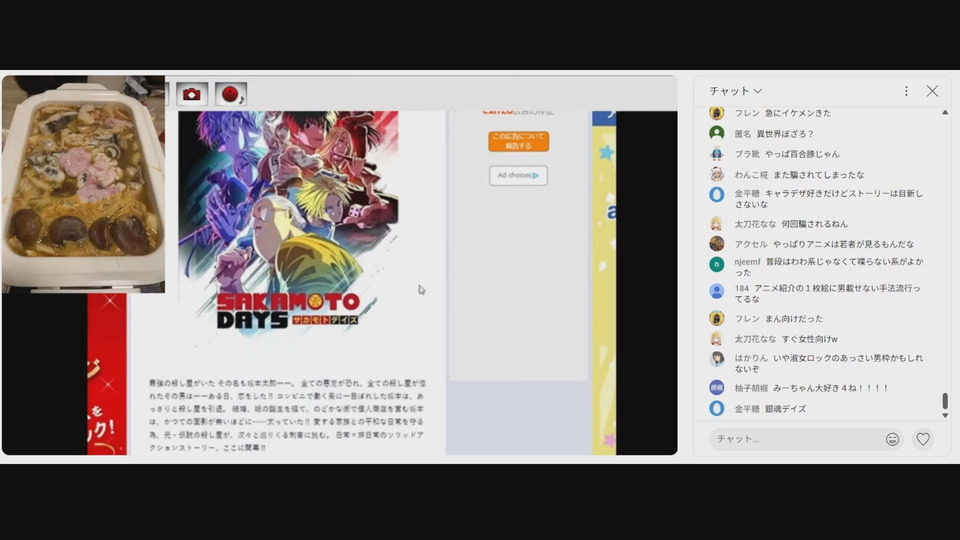960x540 pixels.
Task: Click the chat scrollbar up arrow
Action: 945,113
